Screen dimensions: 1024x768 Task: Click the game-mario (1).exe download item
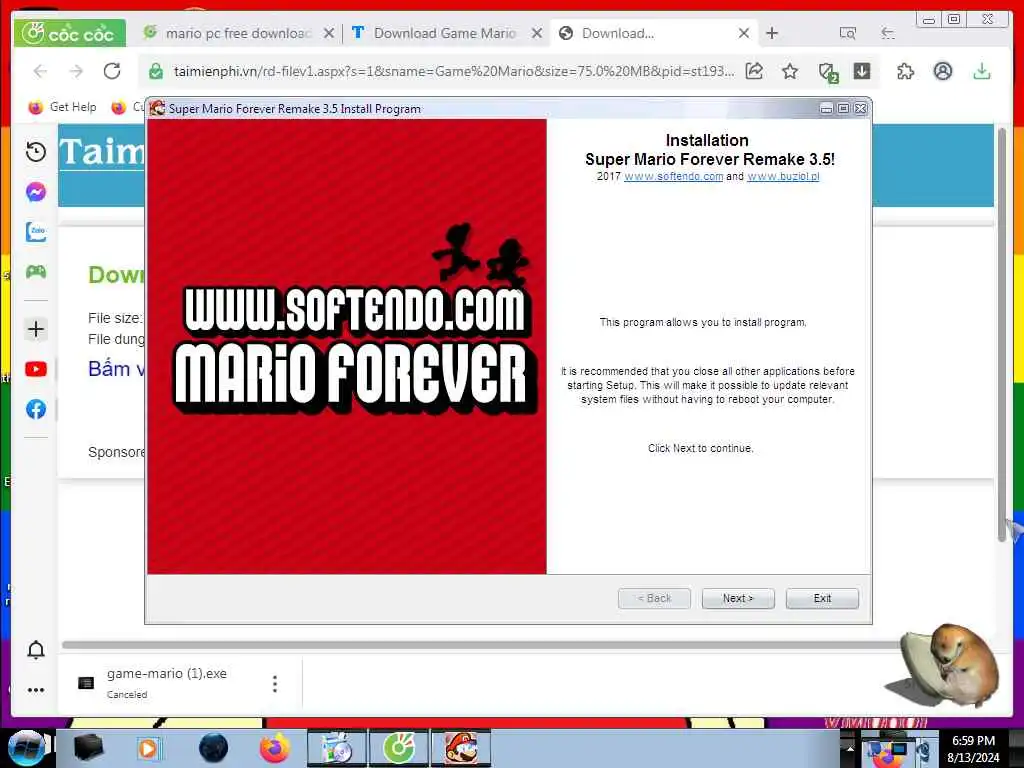(x=167, y=683)
